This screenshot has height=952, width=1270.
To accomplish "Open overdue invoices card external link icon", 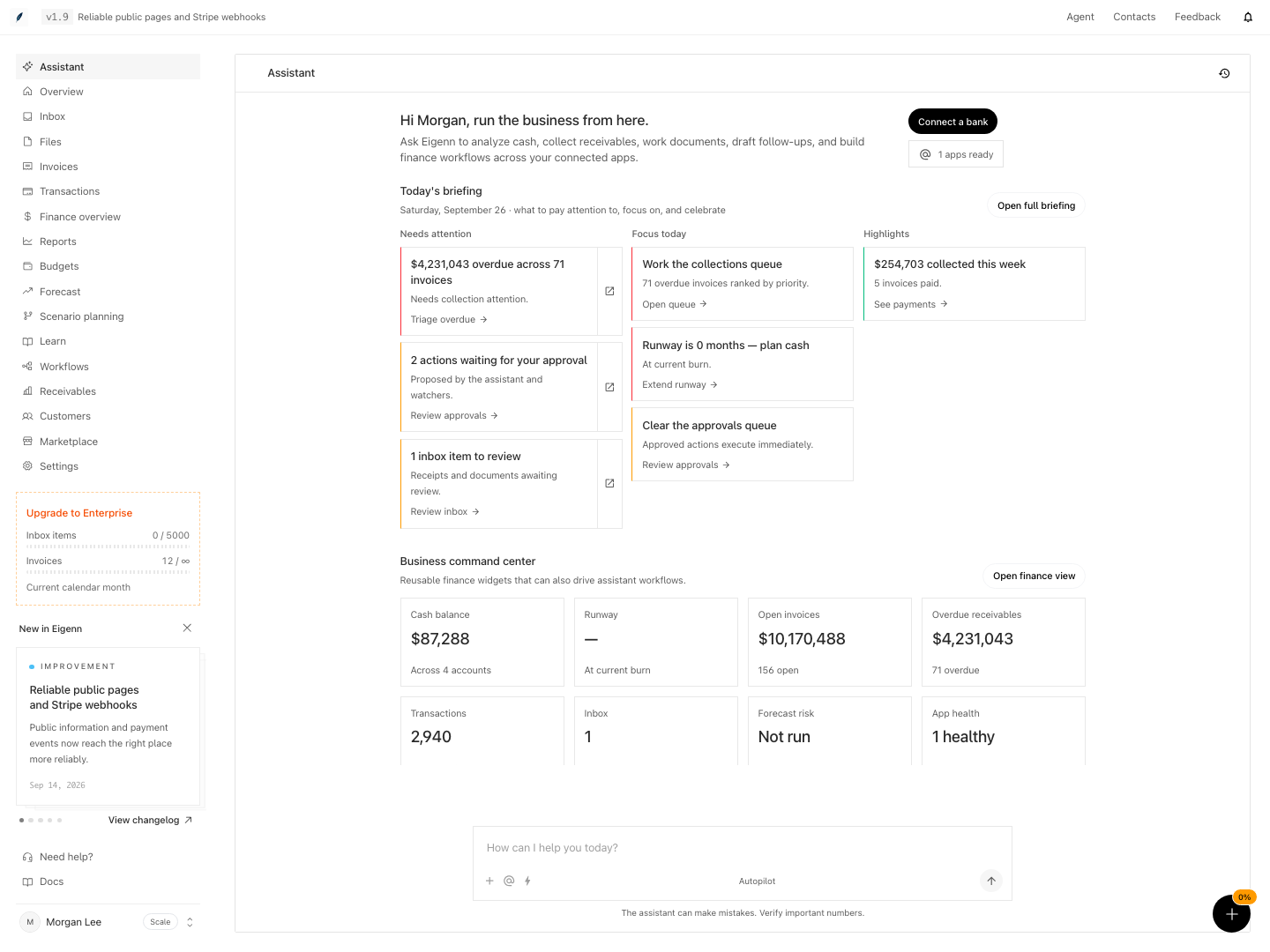I will [x=609, y=291].
